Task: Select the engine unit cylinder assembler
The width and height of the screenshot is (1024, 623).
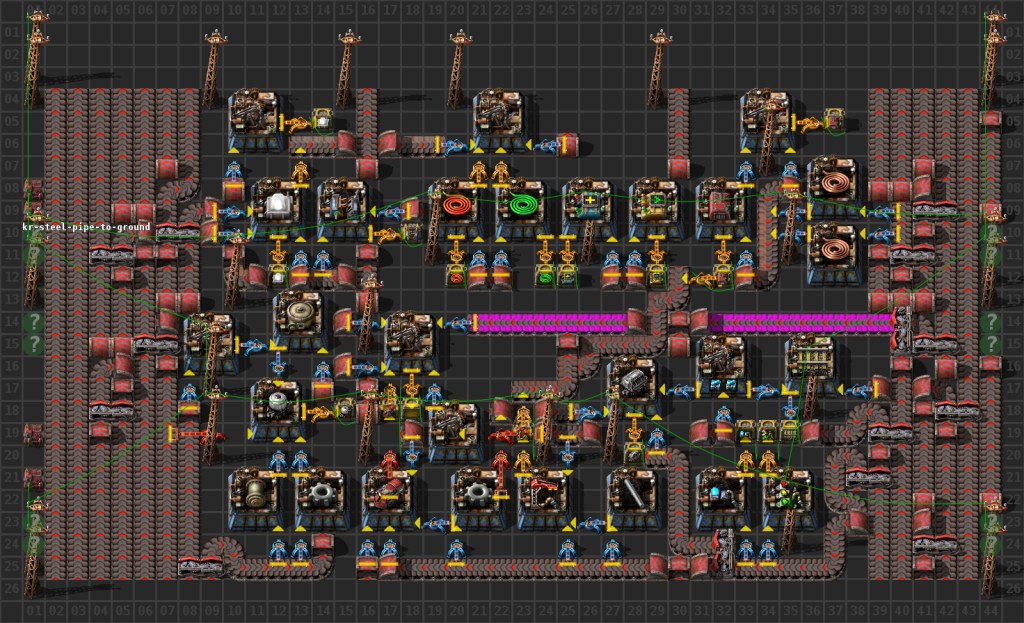Action: [256, 498]
